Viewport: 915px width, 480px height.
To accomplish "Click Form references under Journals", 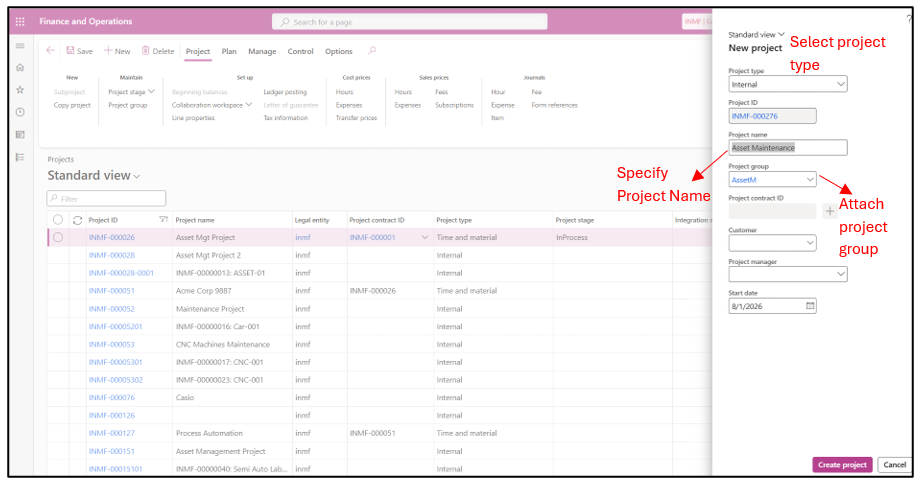I will point(554,105).
